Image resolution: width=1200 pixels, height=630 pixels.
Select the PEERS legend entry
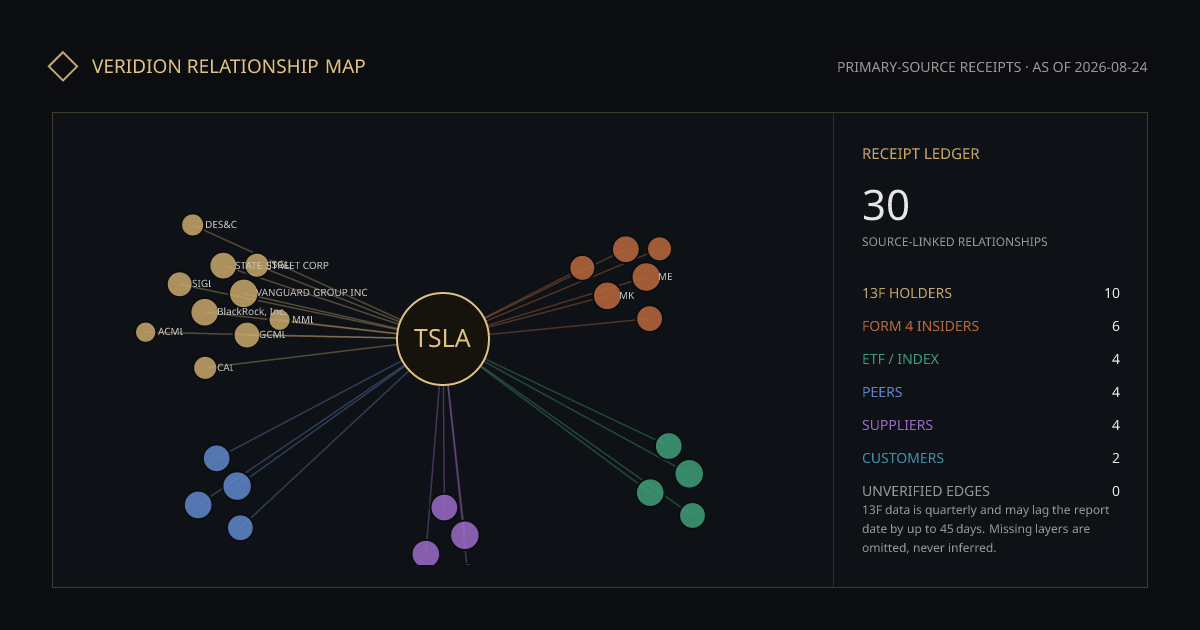pyautogui.click(x=883, y=392)
